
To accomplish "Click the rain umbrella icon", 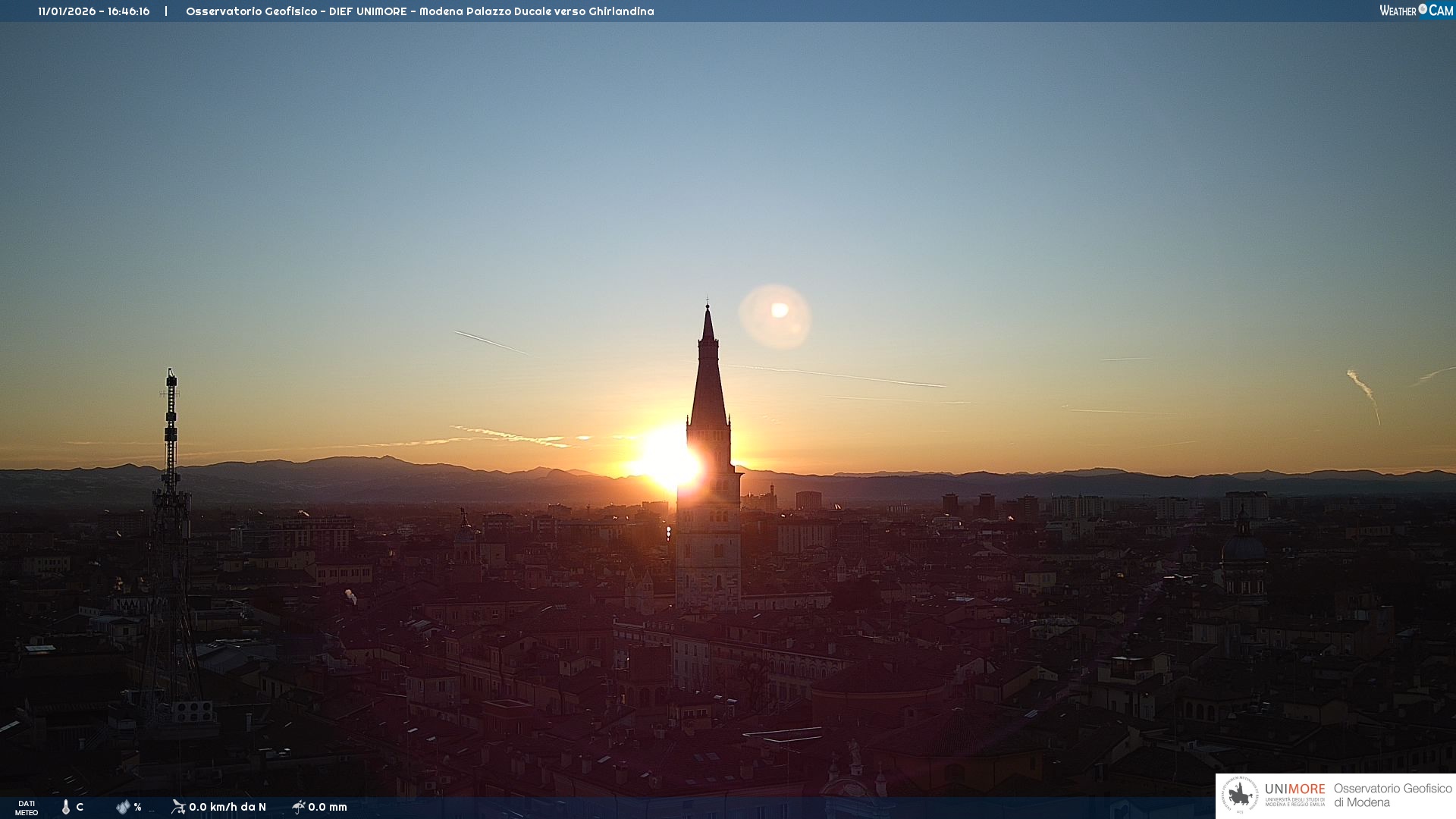I will coord(298,807).
